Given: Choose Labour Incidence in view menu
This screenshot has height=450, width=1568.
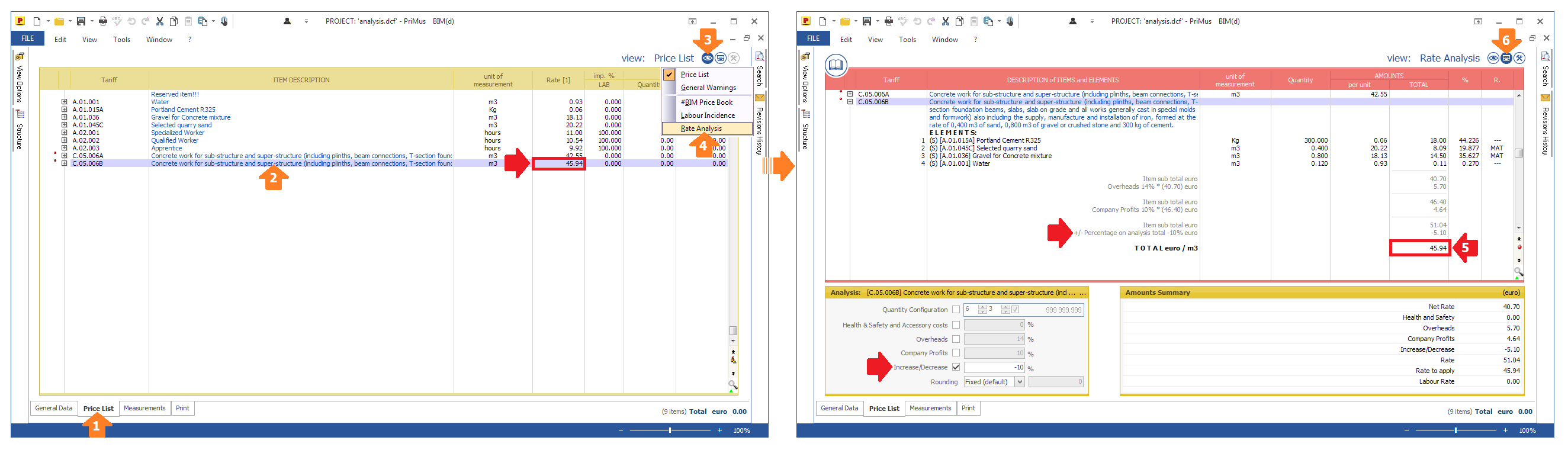Looking at the screenshot, I should 707,115.
